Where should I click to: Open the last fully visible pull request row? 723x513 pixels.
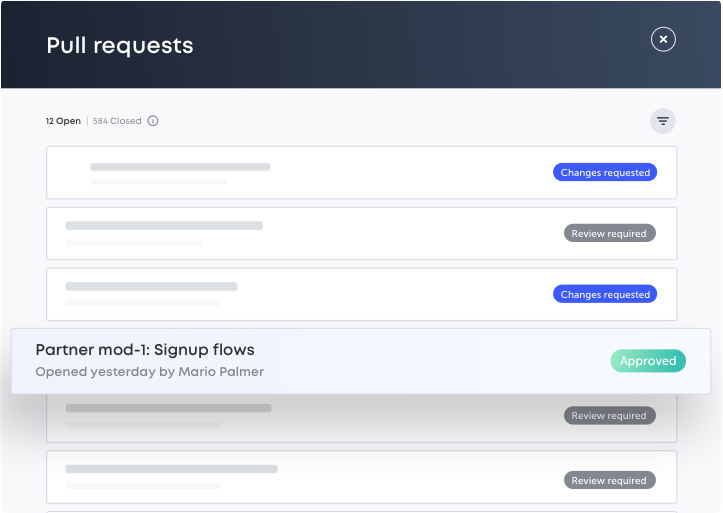tap(362, 477)
